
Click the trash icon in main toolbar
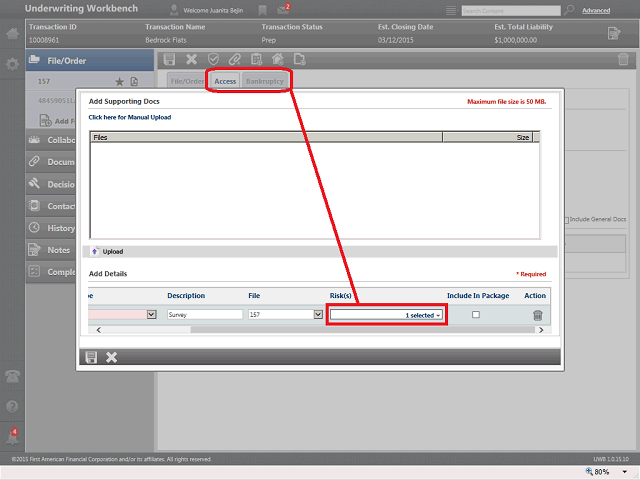click(623, 60)
